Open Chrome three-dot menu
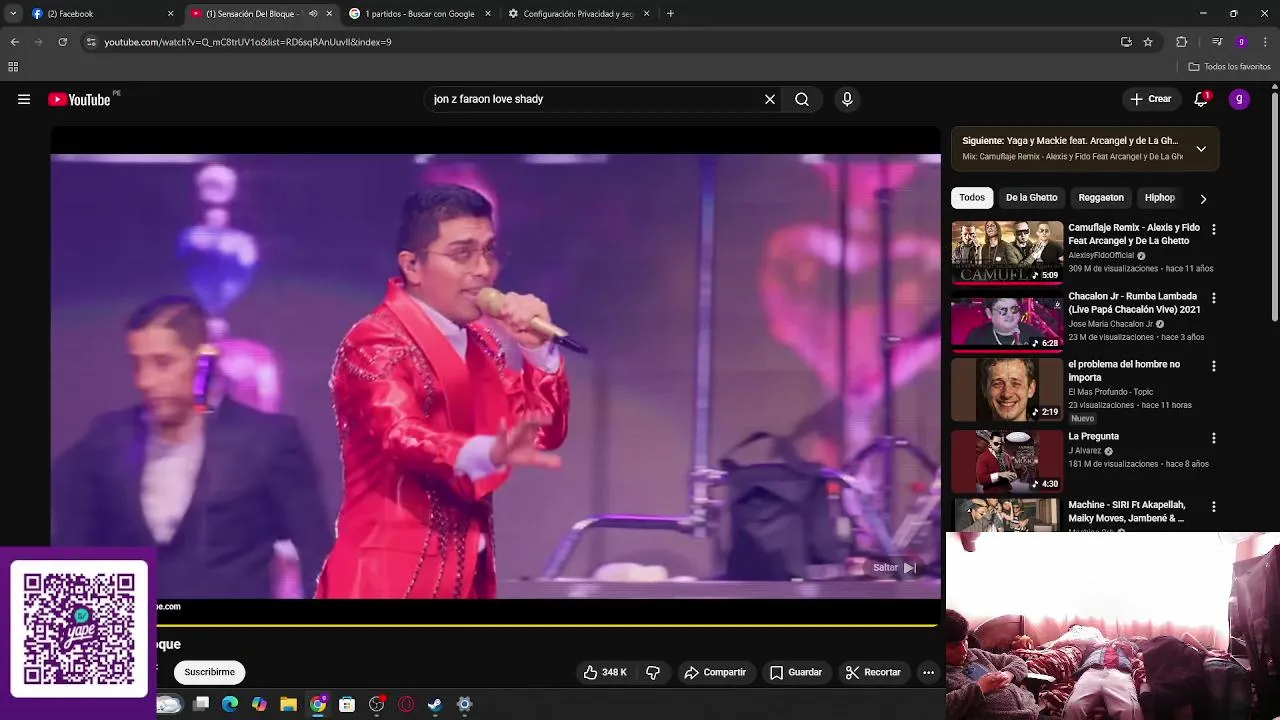Viewport: 1280px width, 720px height. [1266, 42]
